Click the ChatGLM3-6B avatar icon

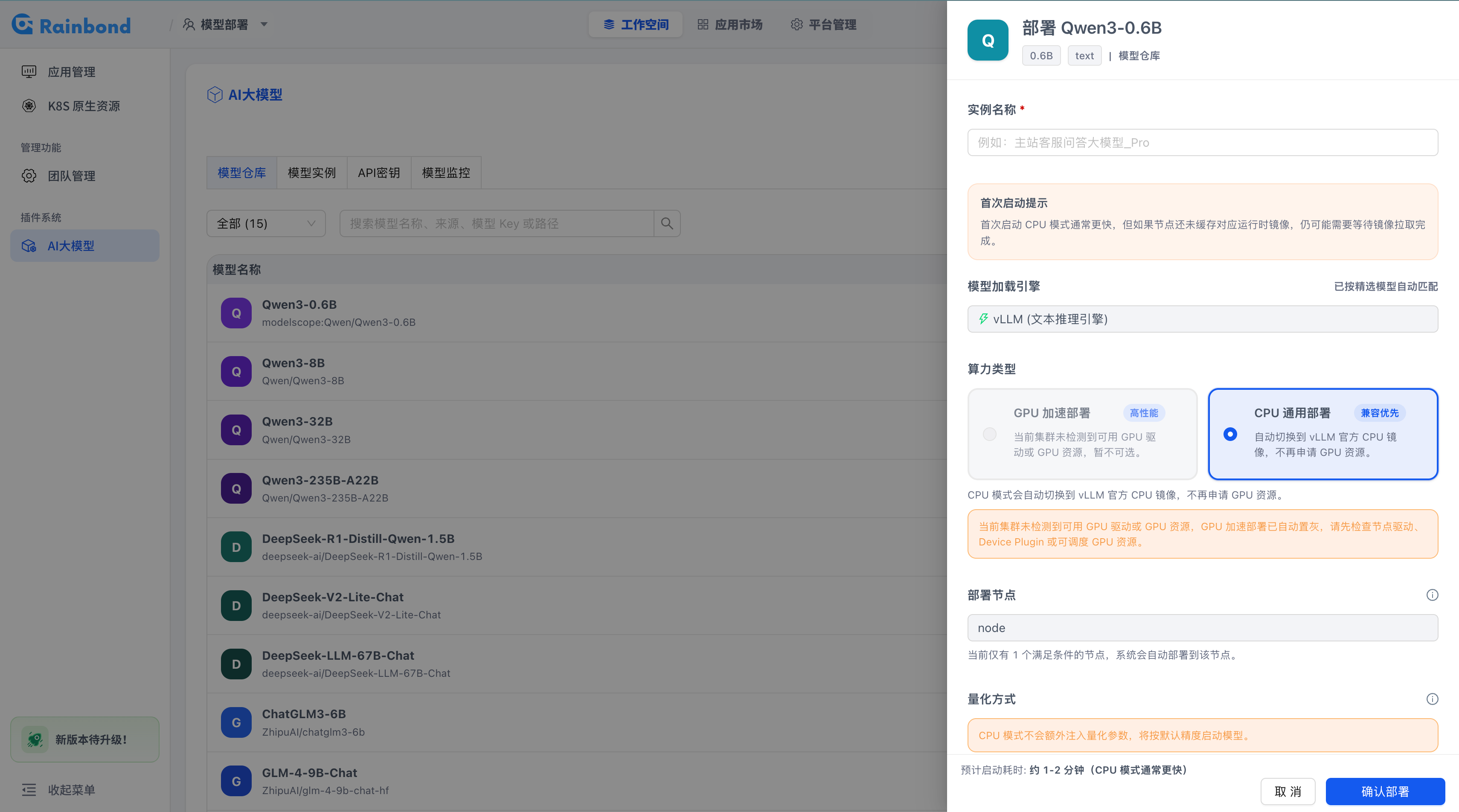click(x=236, y=722)
